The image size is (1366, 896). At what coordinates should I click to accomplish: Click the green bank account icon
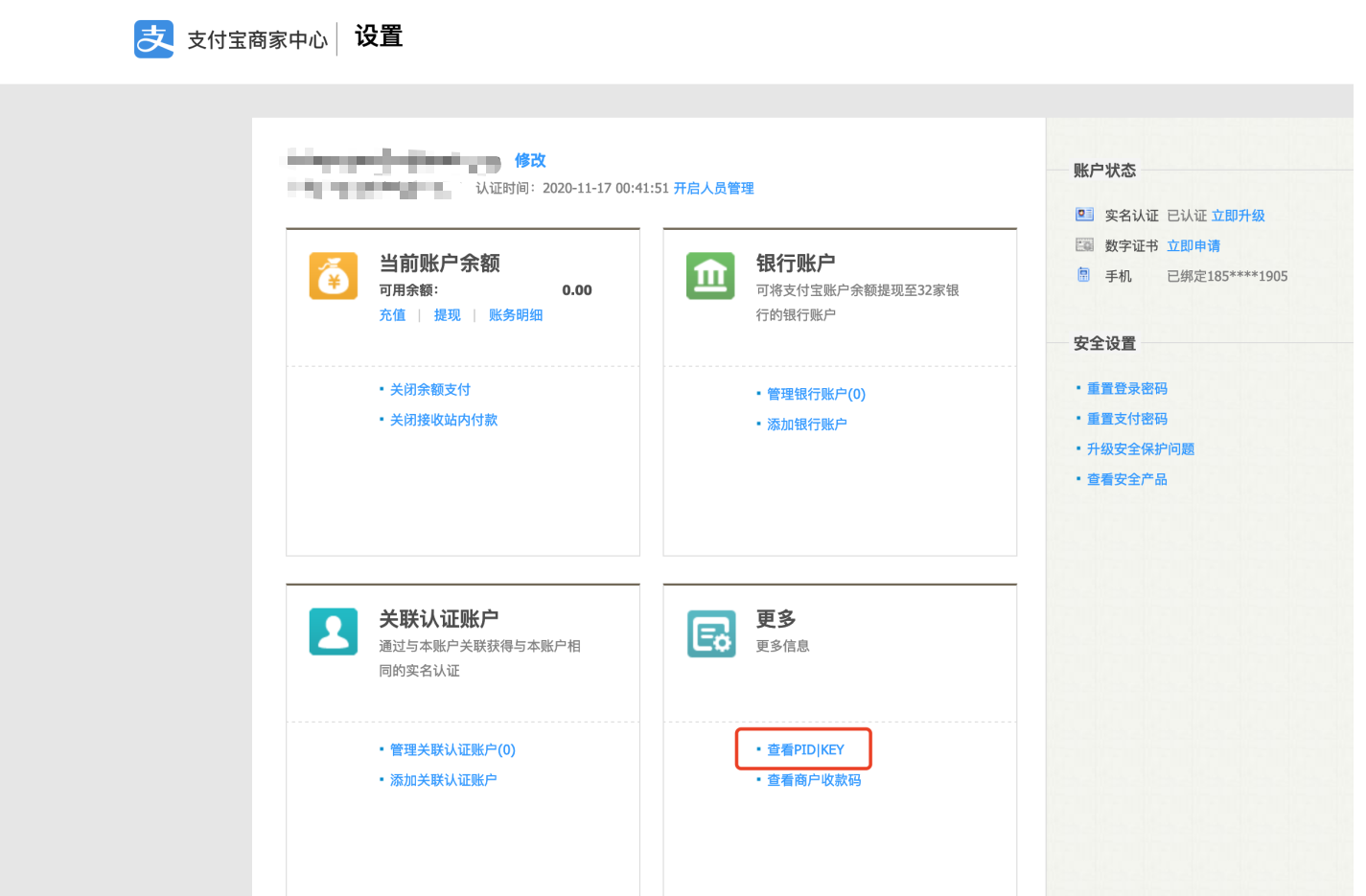point(710,276)
